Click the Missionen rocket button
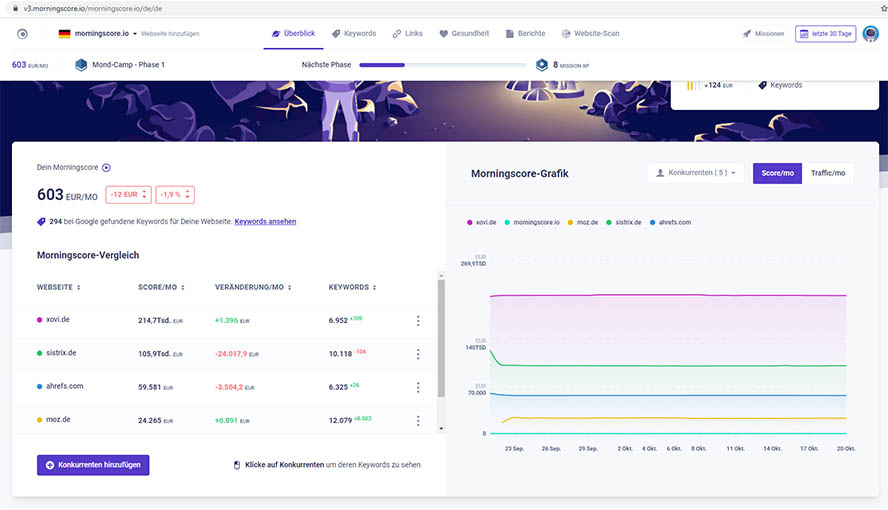 coord(763,34)
